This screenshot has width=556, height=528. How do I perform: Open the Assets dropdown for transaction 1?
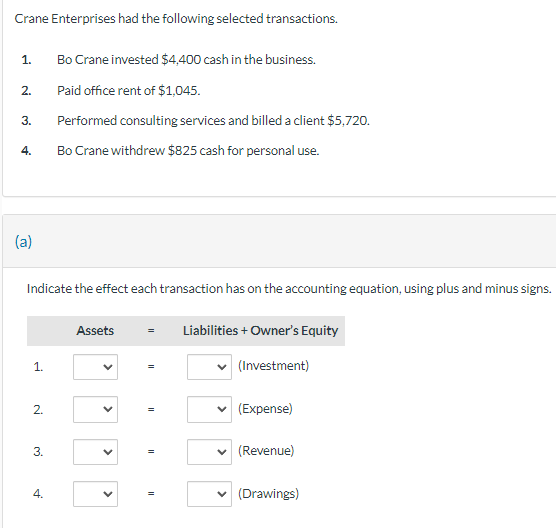[x=95, y=367]
